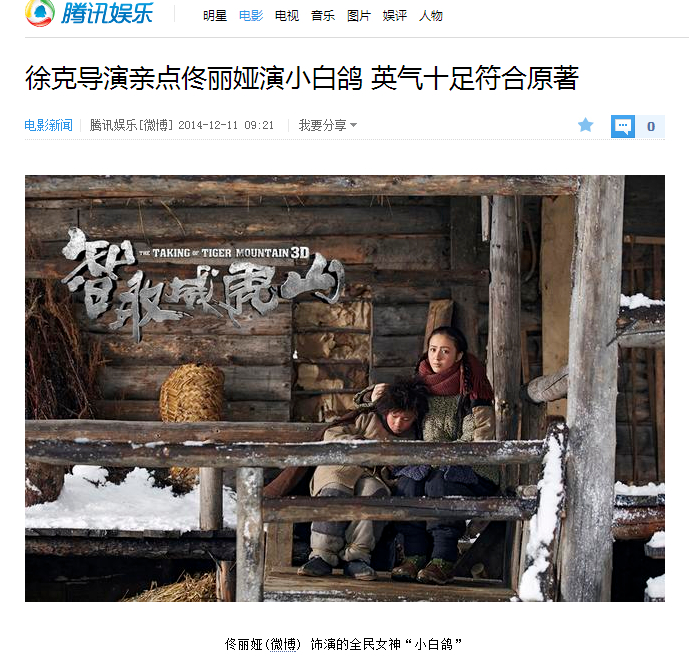Click the 腾讯娱乐 source link
Image resolution: width=689 pixels, height=660 pixels.
click(x=113, y=126)
